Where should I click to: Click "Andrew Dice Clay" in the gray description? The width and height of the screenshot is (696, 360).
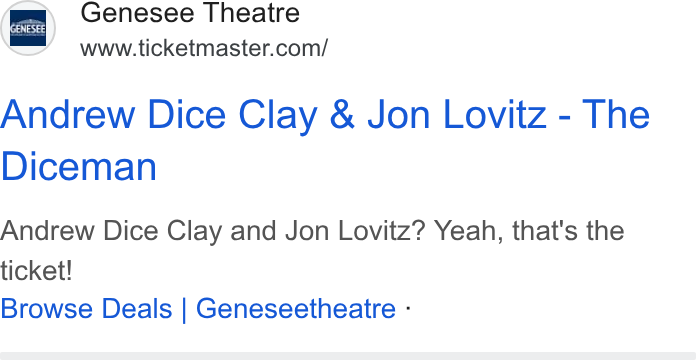[111, 232]
